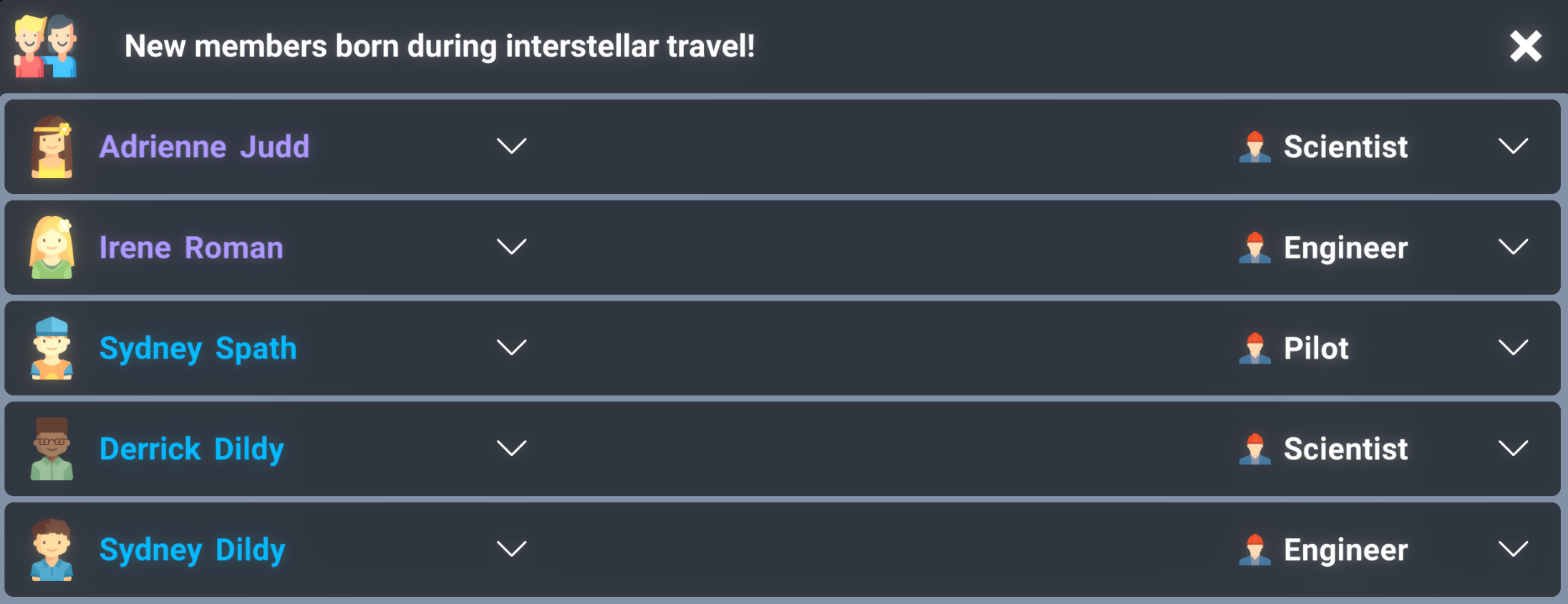Expand the Pilot role dropdown chevron
The image size is (1568, 604).
coord(1513,349)
